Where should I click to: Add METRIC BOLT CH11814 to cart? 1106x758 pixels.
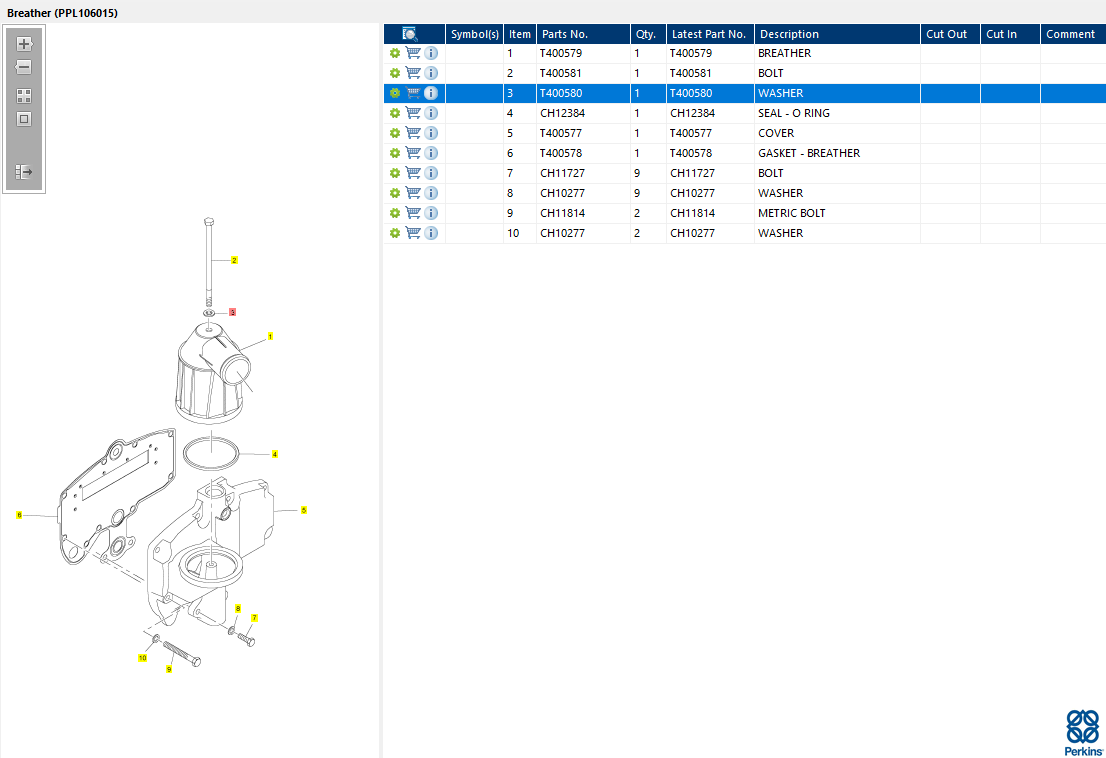coord(413,213)
